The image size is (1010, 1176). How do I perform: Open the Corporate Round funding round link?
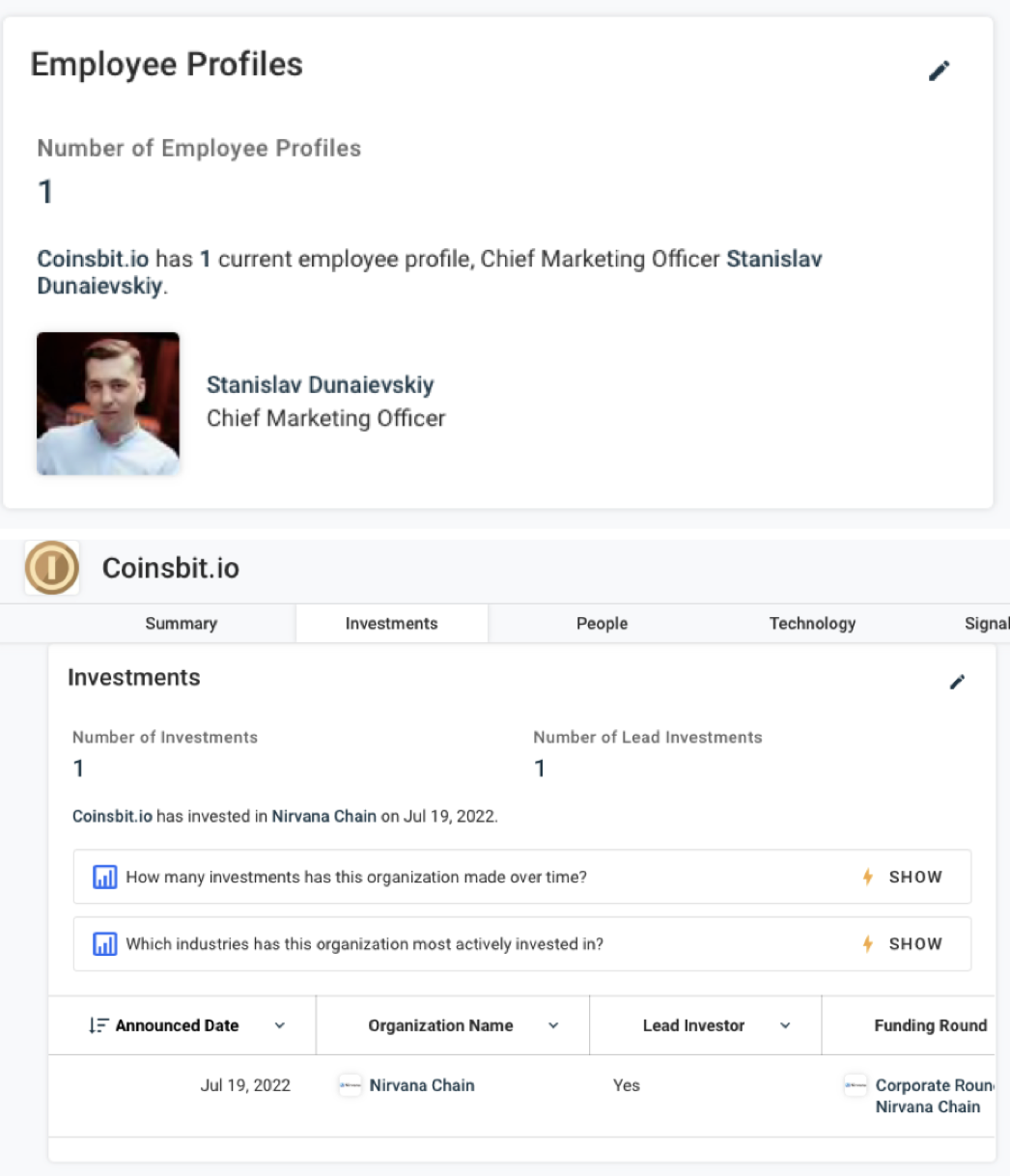pyautogui.click(x=933, y=1085)
